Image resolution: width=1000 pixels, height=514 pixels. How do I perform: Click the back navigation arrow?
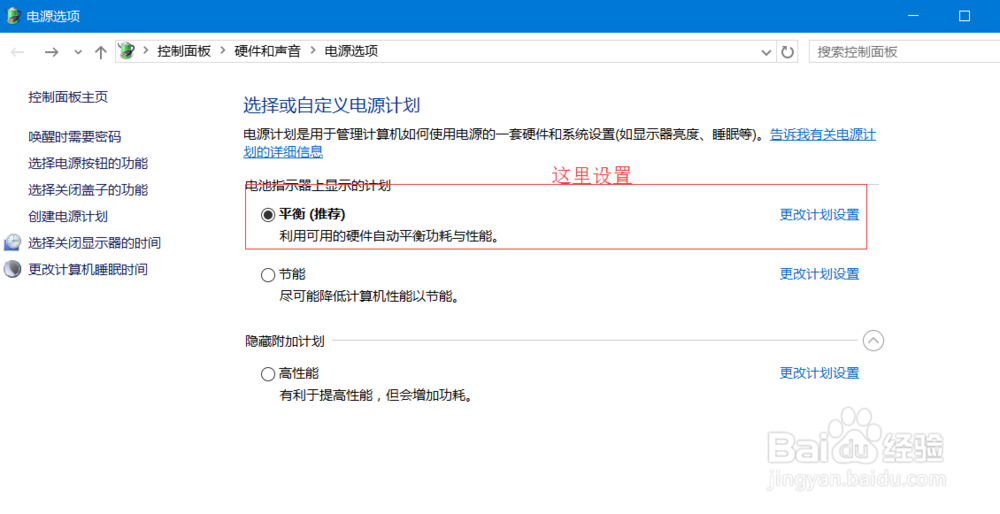tap(17, 52)
